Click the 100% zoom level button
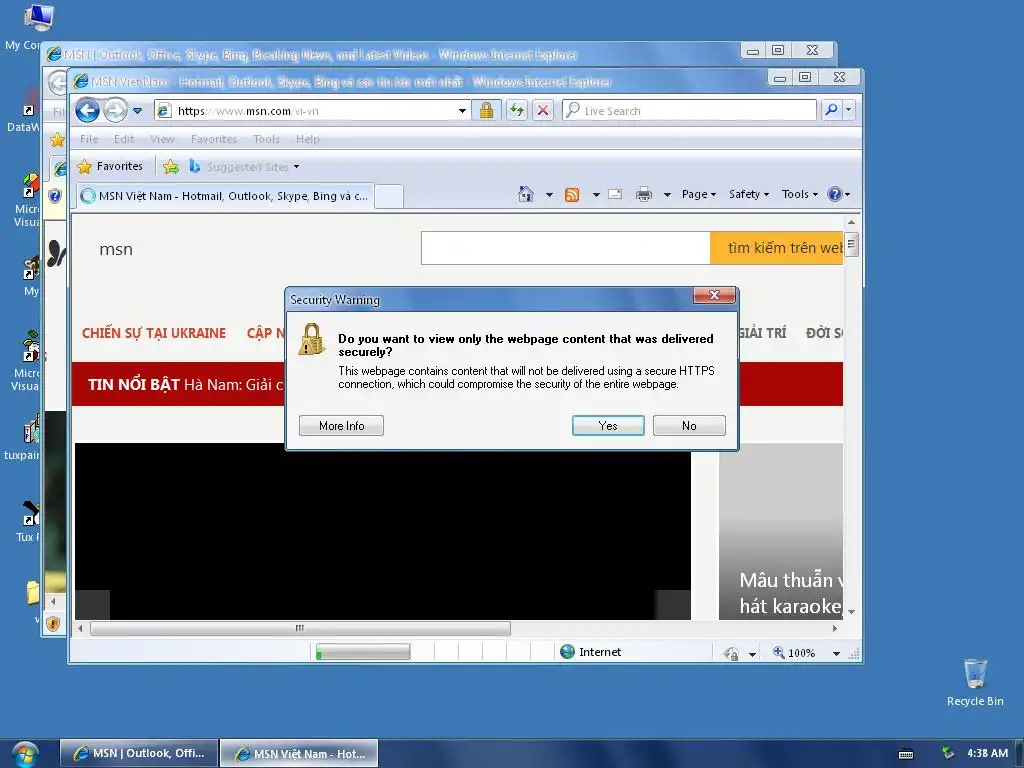Screen dimensions: 1024x768 (794, 652)
